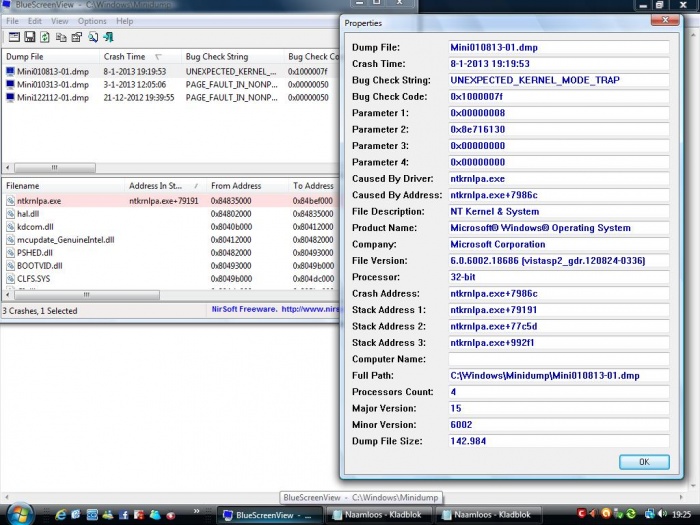Click the Find magnifier toolbar icon
Image resolution: width=700 pixels, height=525 pixels.
pyautogui.click(x=92, y=37)
